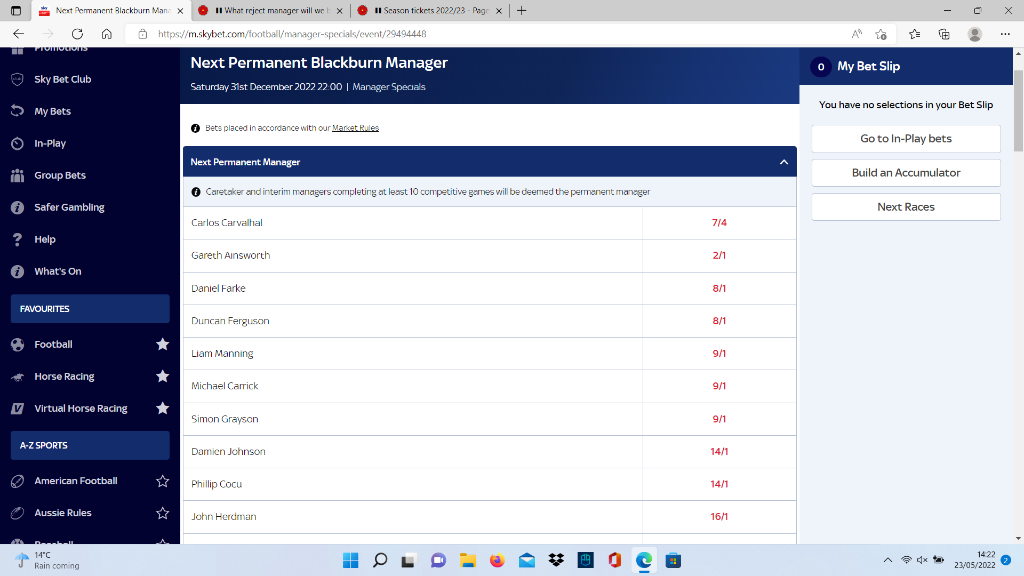1024x576 pixels.
Task: Open Dropbox from the taskbar
Action: [x=556, y=560]
